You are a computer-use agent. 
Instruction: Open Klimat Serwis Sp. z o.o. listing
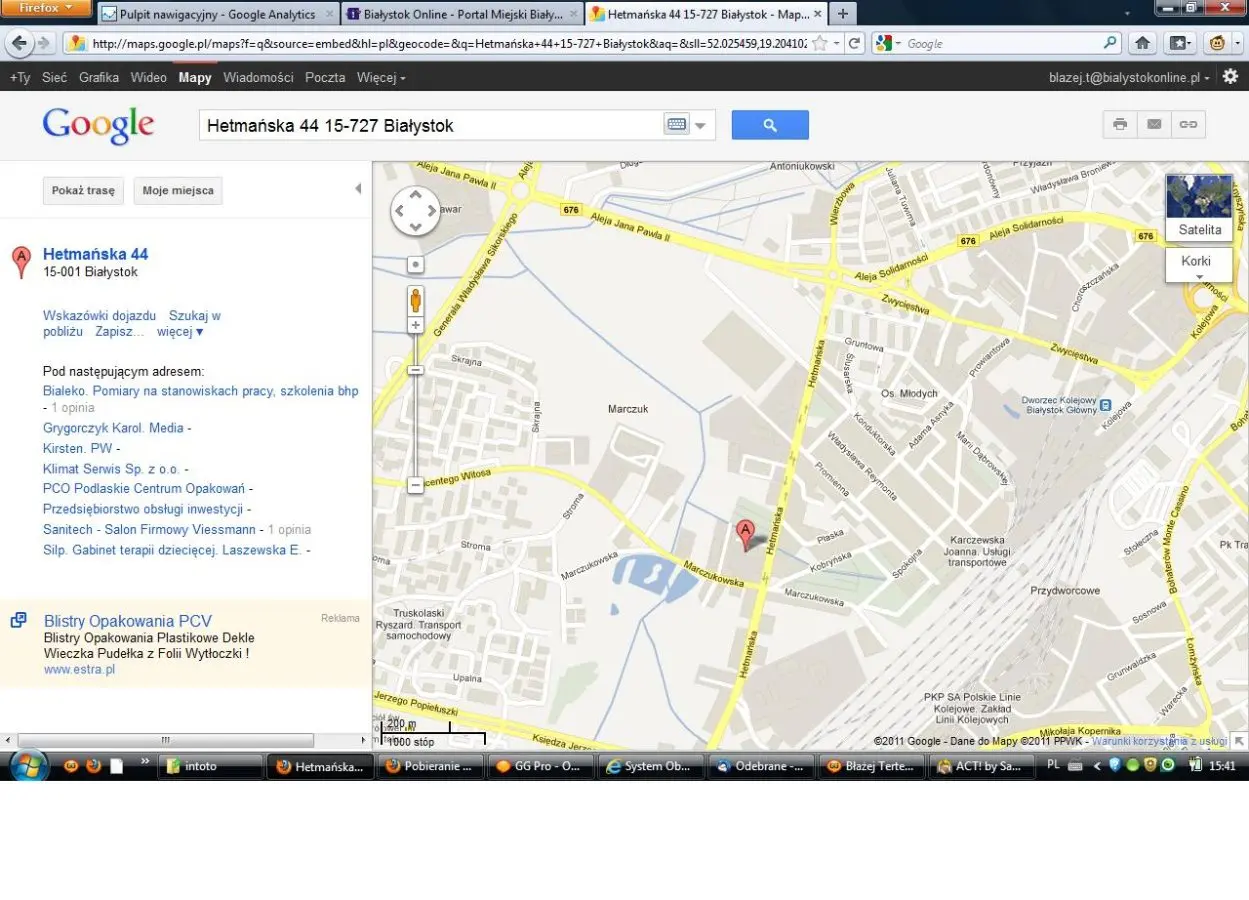coord(112,469)
